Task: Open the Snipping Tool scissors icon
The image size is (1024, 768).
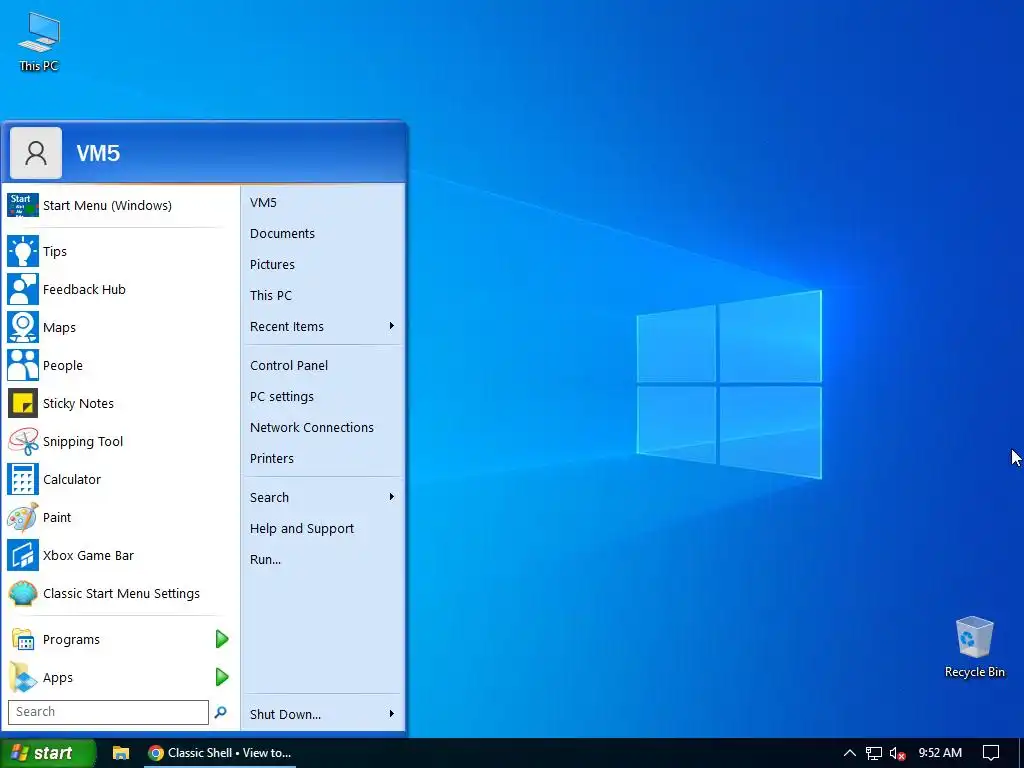Action: click(x=23, y=441)
